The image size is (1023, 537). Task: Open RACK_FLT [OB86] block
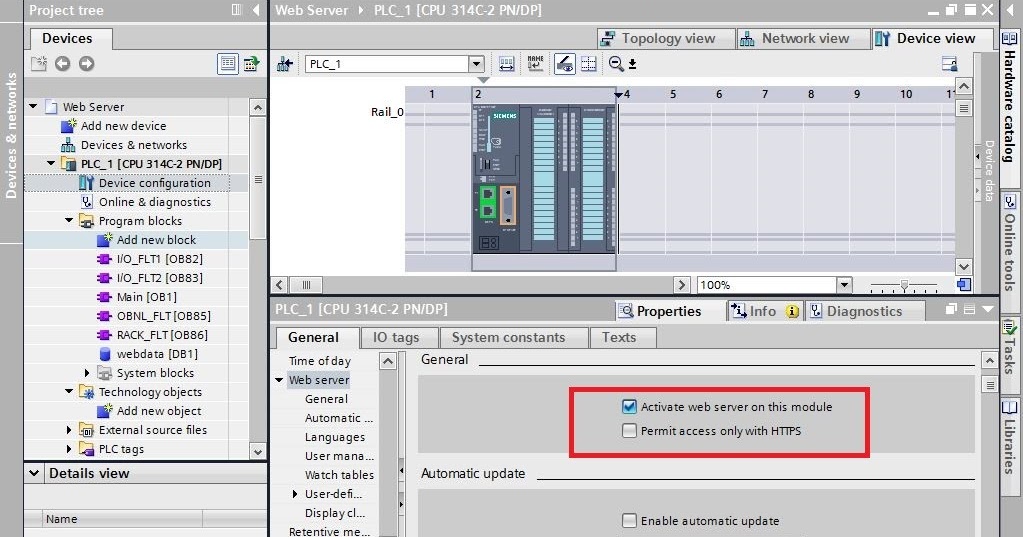(162, 335)
